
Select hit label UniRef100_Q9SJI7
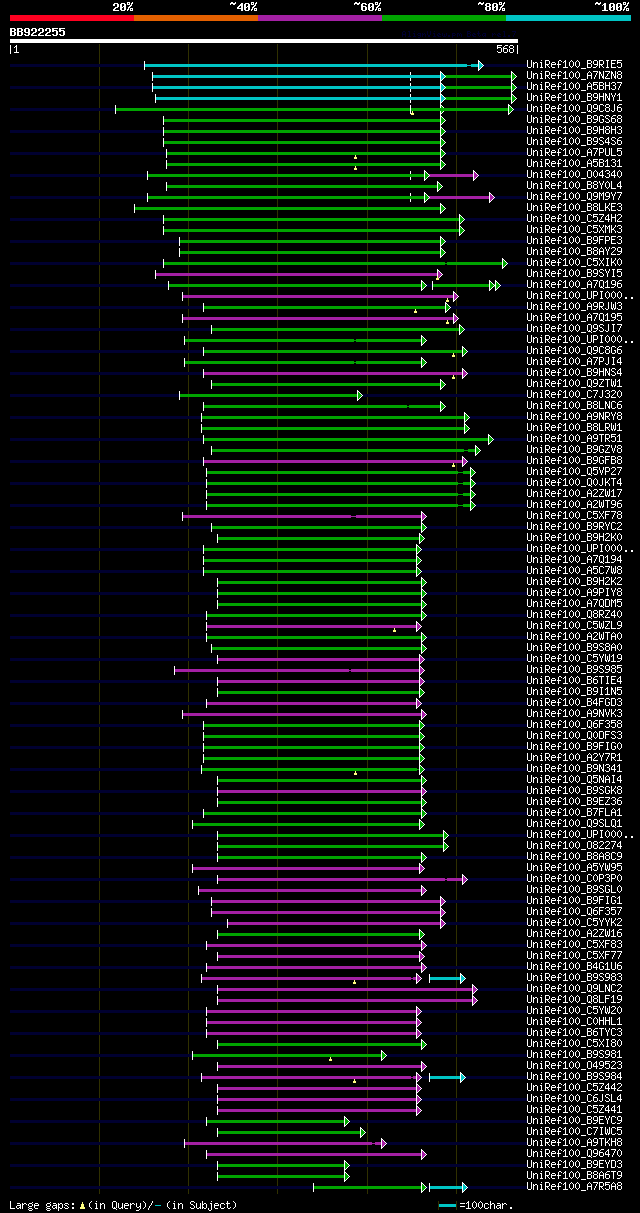[574, 329]
